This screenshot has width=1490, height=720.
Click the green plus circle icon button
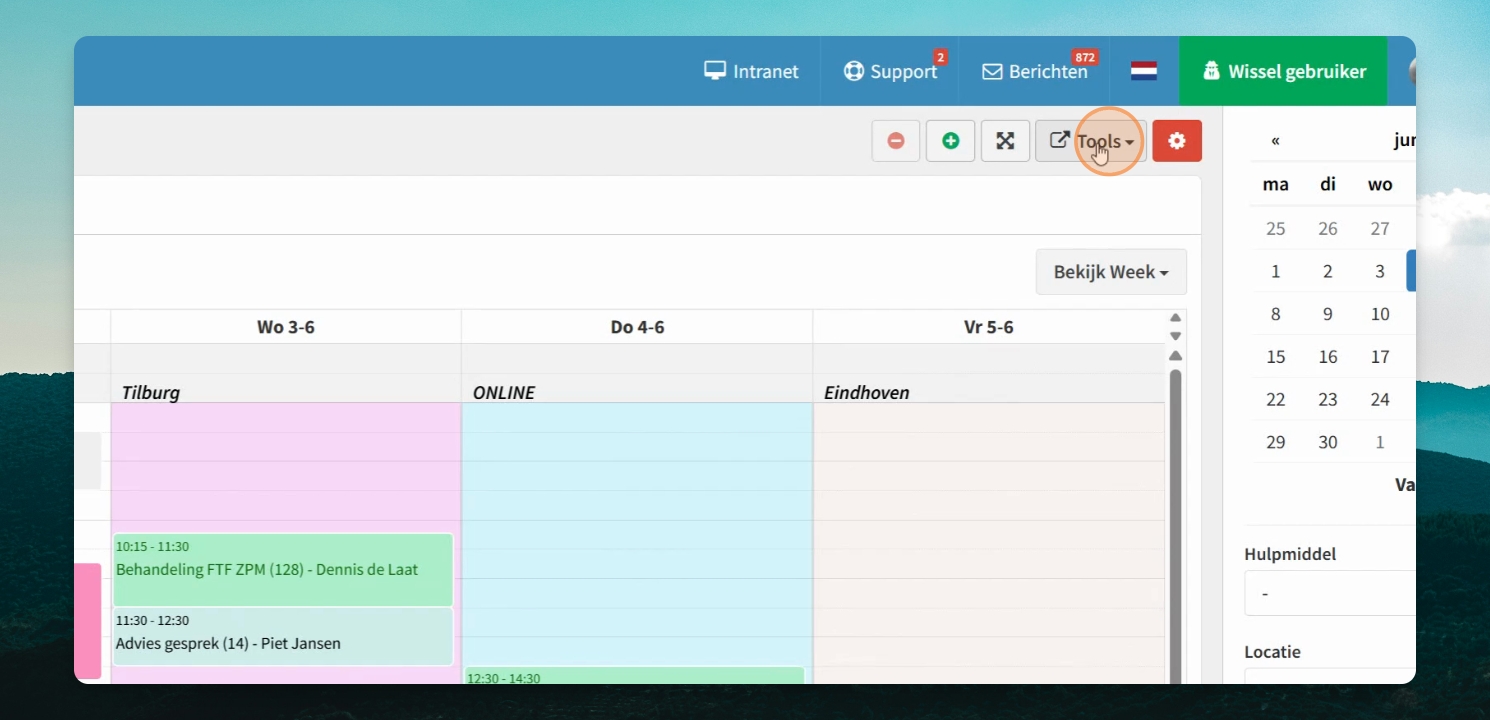[950, 141]
